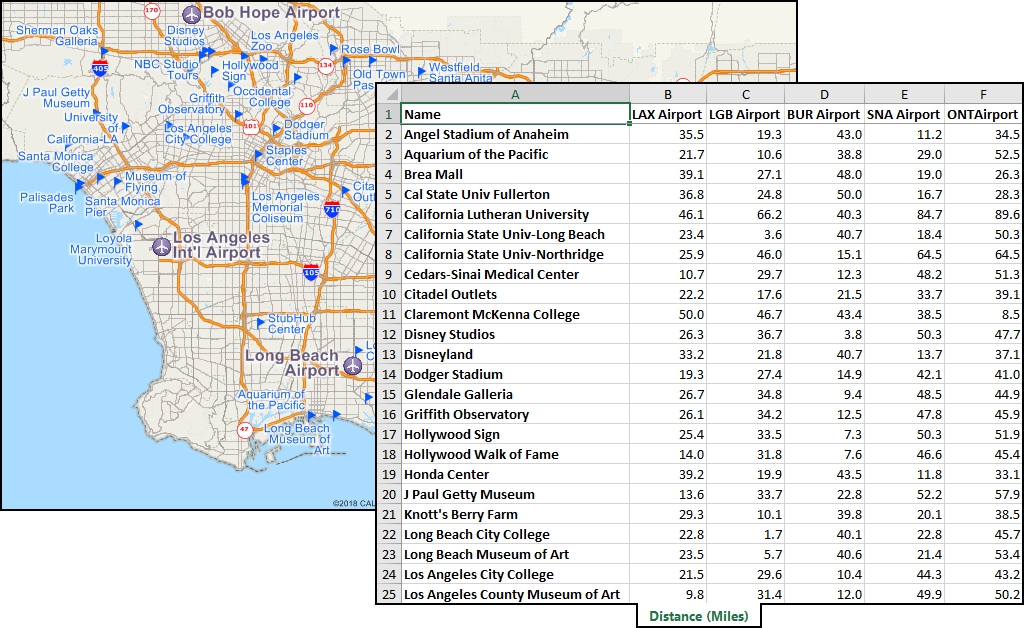This screenshot has width=1024, height=628.
Task: Click the Interstate 405 highway shield
Action: pos(100,67)
